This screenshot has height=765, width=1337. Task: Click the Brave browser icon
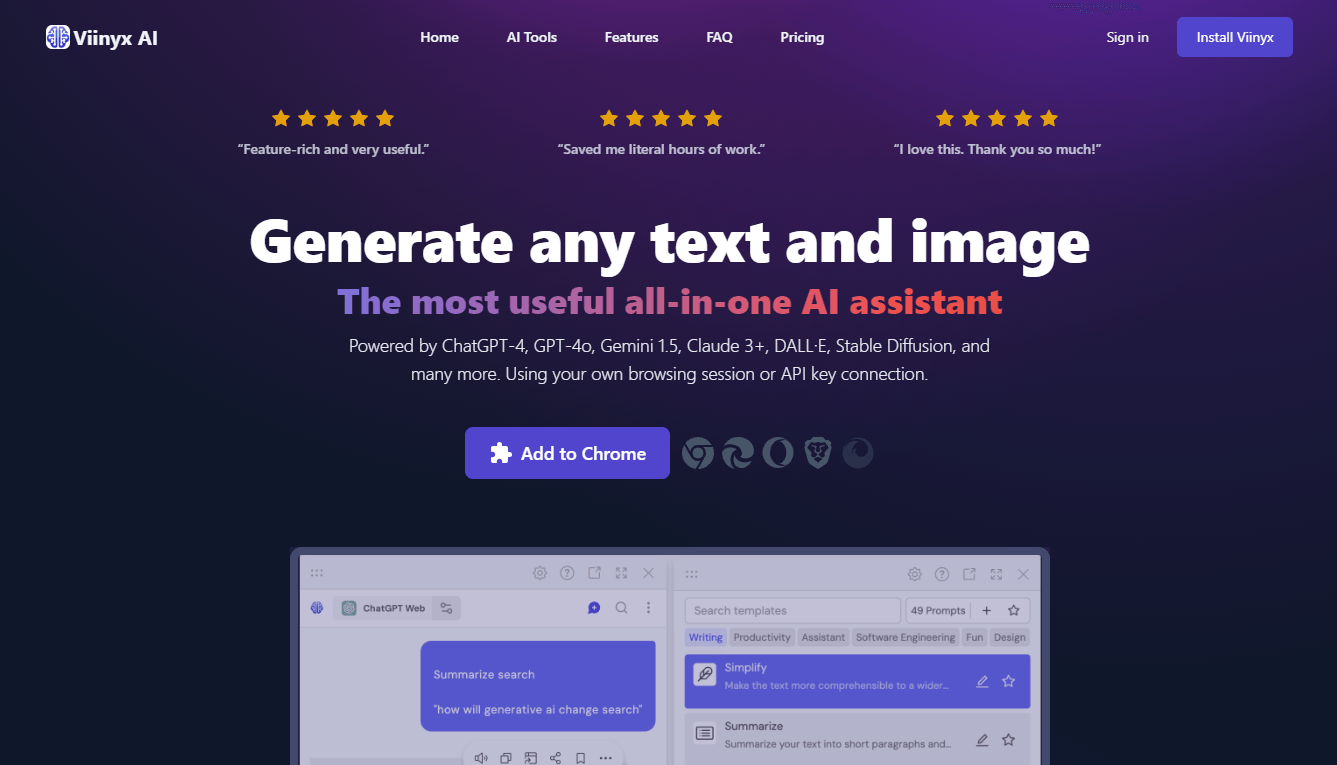pyautogui.click(x=818, y=453)
